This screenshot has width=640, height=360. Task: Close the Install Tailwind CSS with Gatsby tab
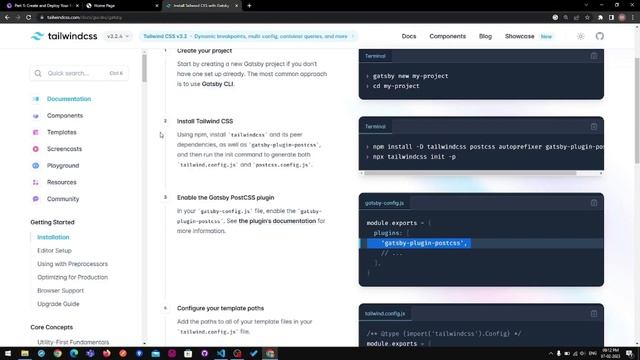[x=236, y=6]
